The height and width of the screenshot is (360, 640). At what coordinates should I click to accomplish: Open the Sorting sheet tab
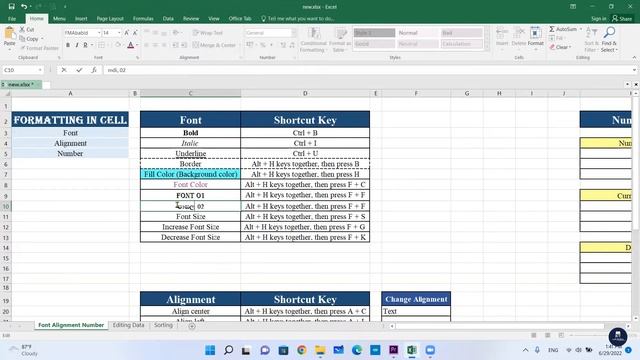163,325
